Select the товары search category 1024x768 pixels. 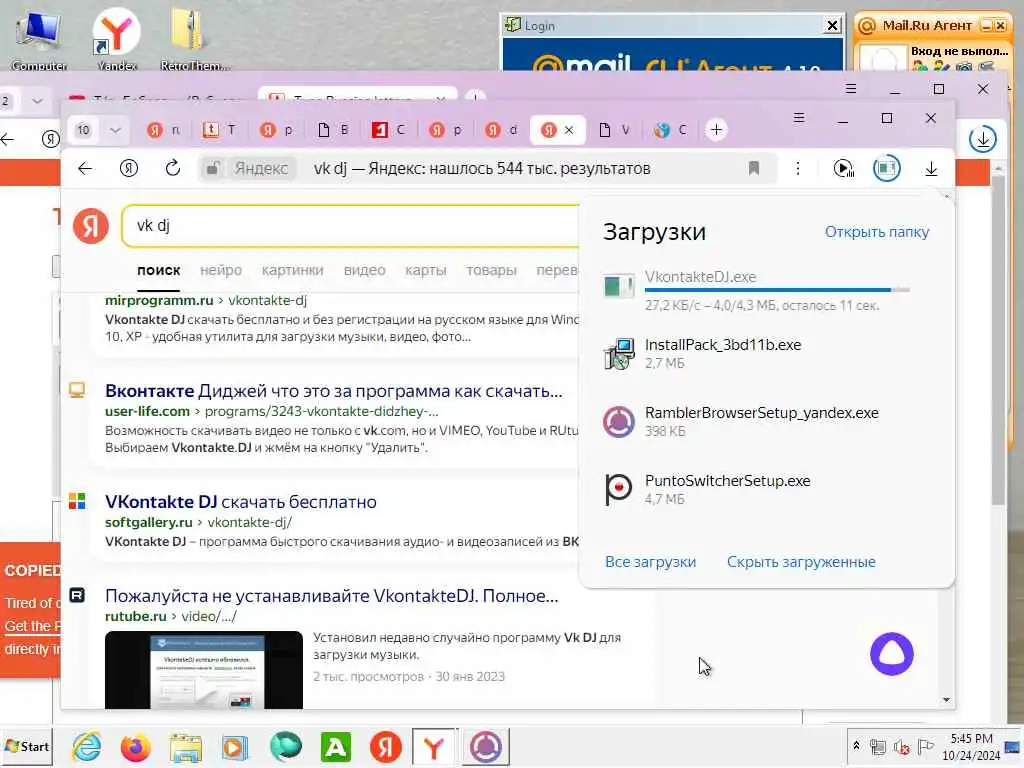tap(491, 270)
